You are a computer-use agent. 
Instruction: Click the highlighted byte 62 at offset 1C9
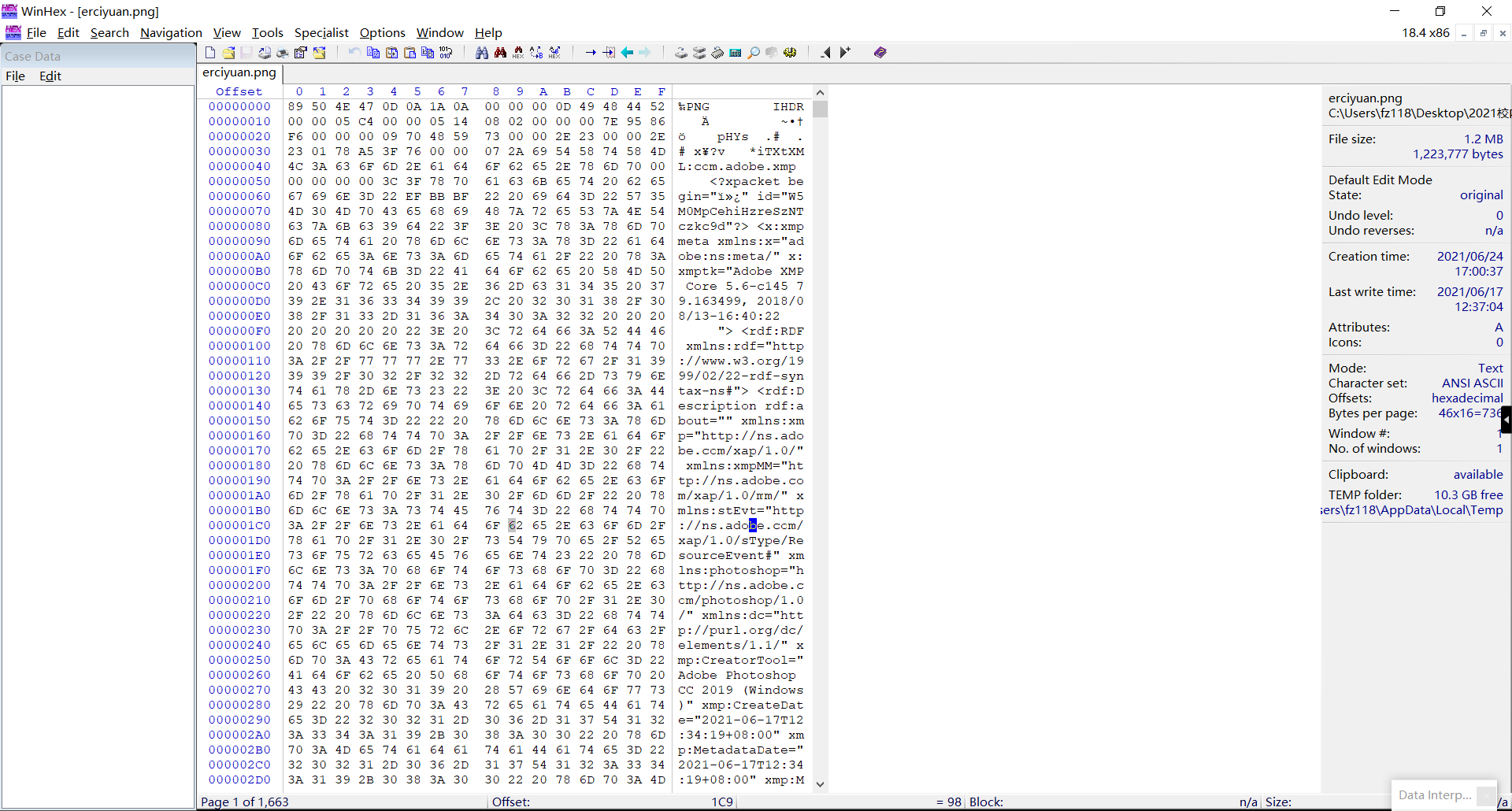[516, 526]
